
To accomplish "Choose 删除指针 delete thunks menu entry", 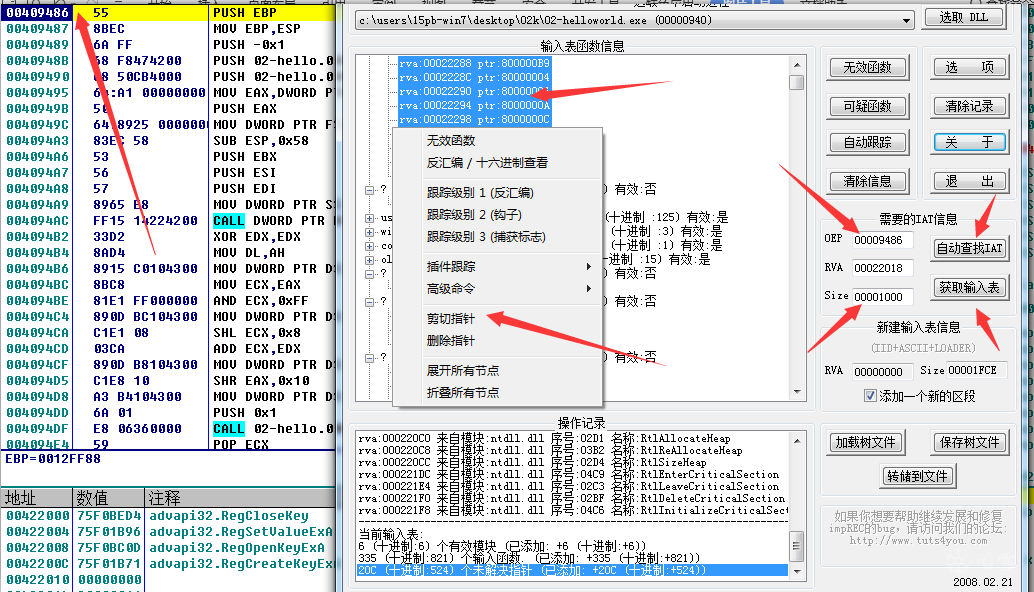I will point(497,341).
